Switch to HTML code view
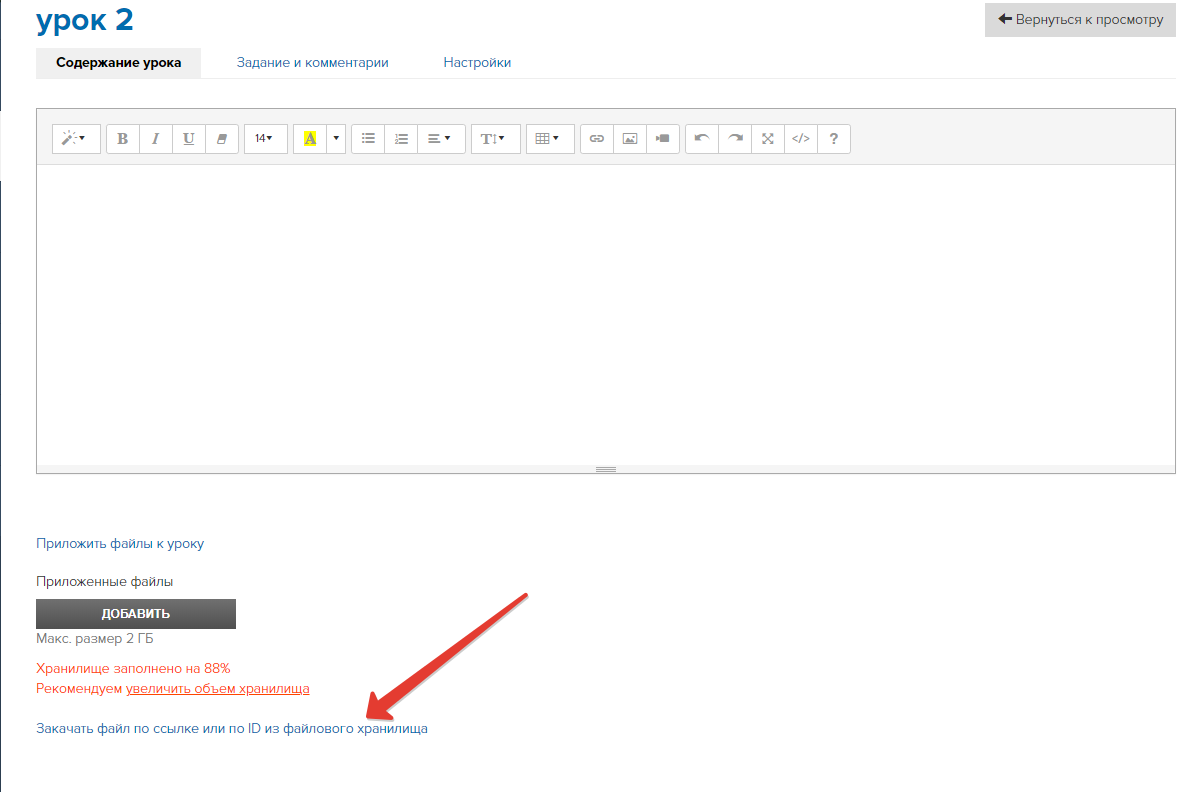This screenshot has height=792, width=1186. point(801,139)
